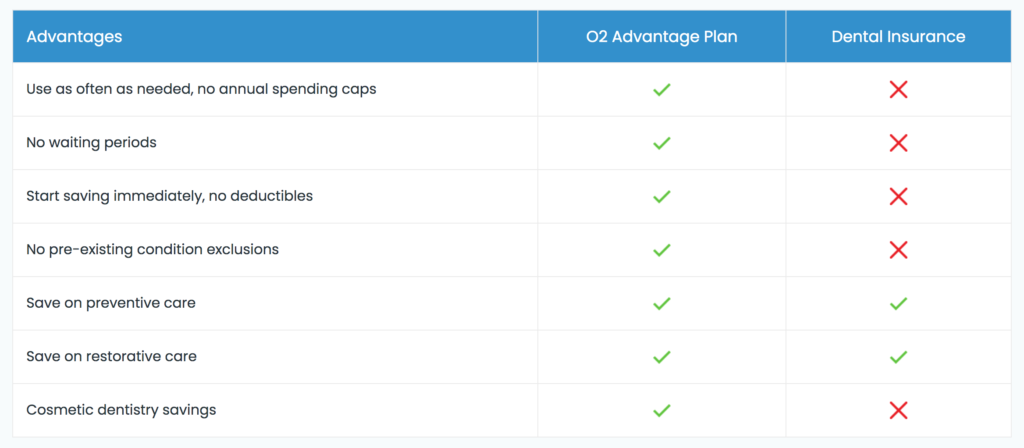Click the red X for Cosmetic dentistry savings

tap(899, 411)
